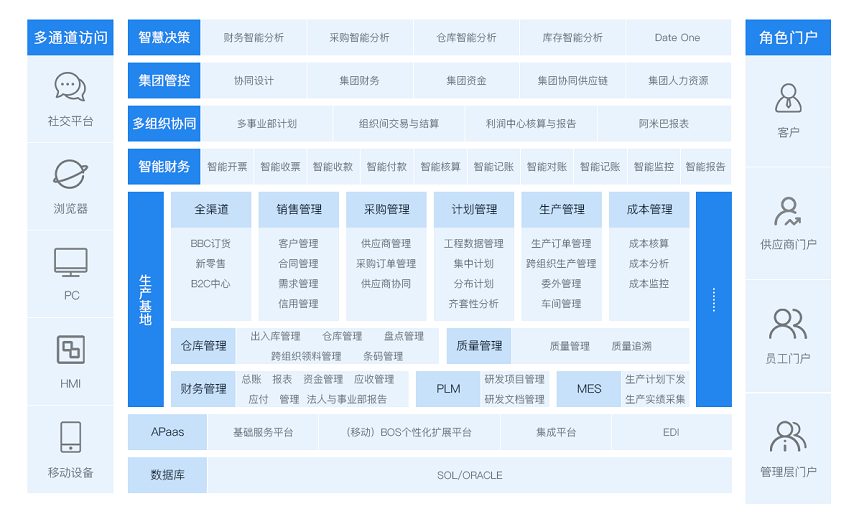Screen dimensions: 856x516
Task: Select the MES block
Action: point(588,389)
